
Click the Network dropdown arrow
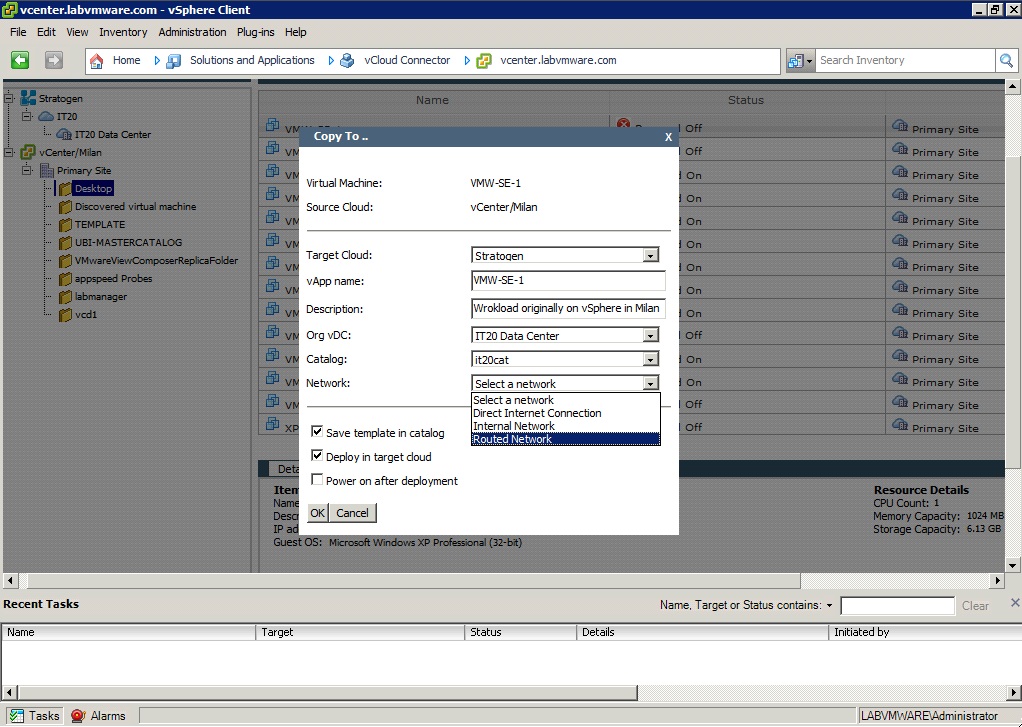point(650,383)
